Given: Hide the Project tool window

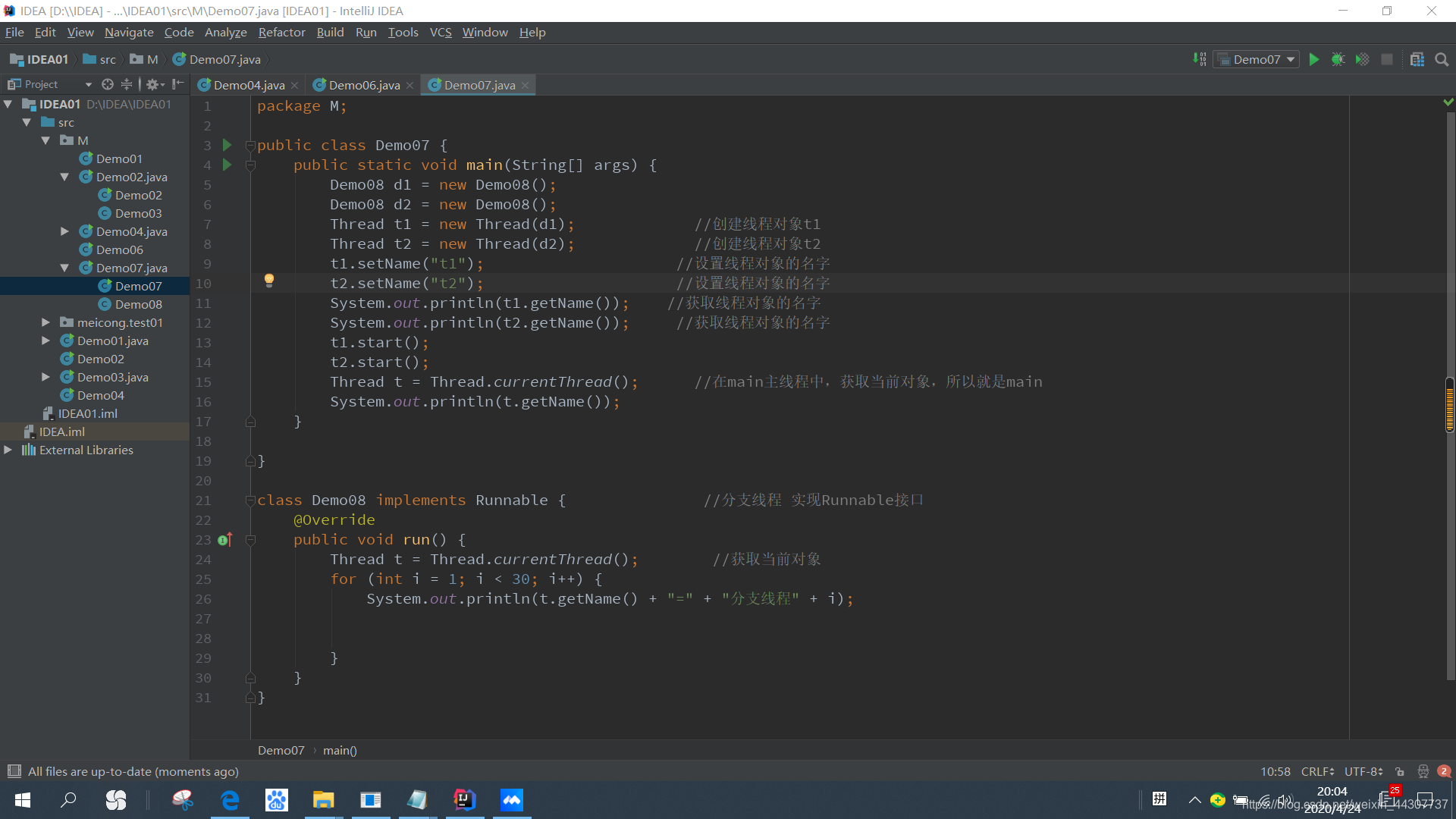Looking at the screenshot, I should 177,84.
